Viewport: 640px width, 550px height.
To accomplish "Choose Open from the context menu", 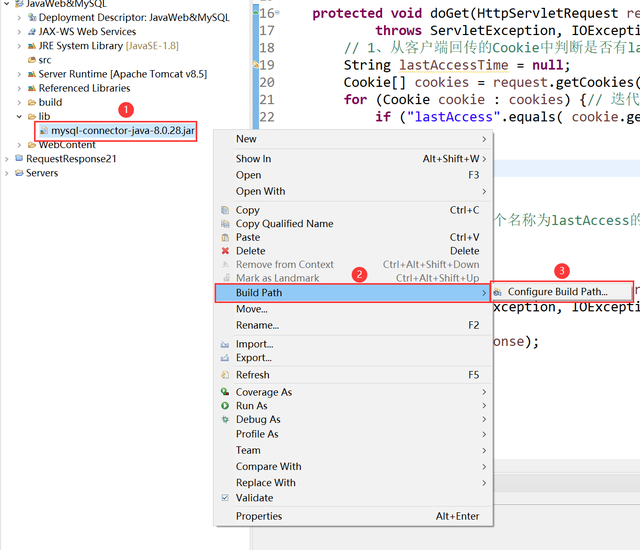I will pyautogui.click(x=353, y=175).
